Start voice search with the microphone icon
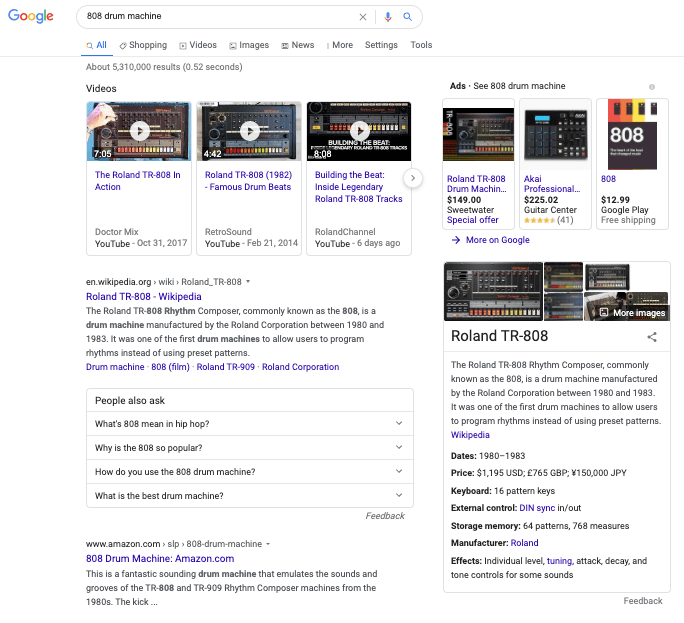The height and width of the screenshot is (623, 684). [387, 17]
